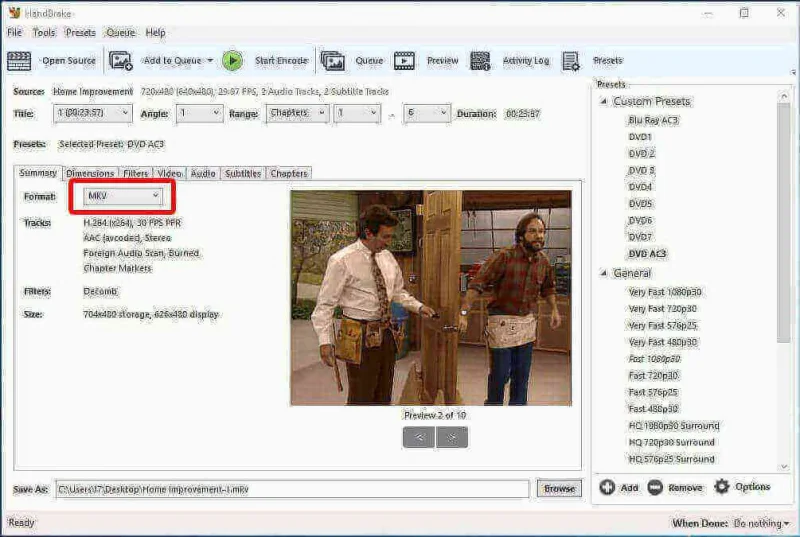Open the Format MKV dropdown
Image resolution: width=800 pixels, height=537 pixels.
click(122, 196)
